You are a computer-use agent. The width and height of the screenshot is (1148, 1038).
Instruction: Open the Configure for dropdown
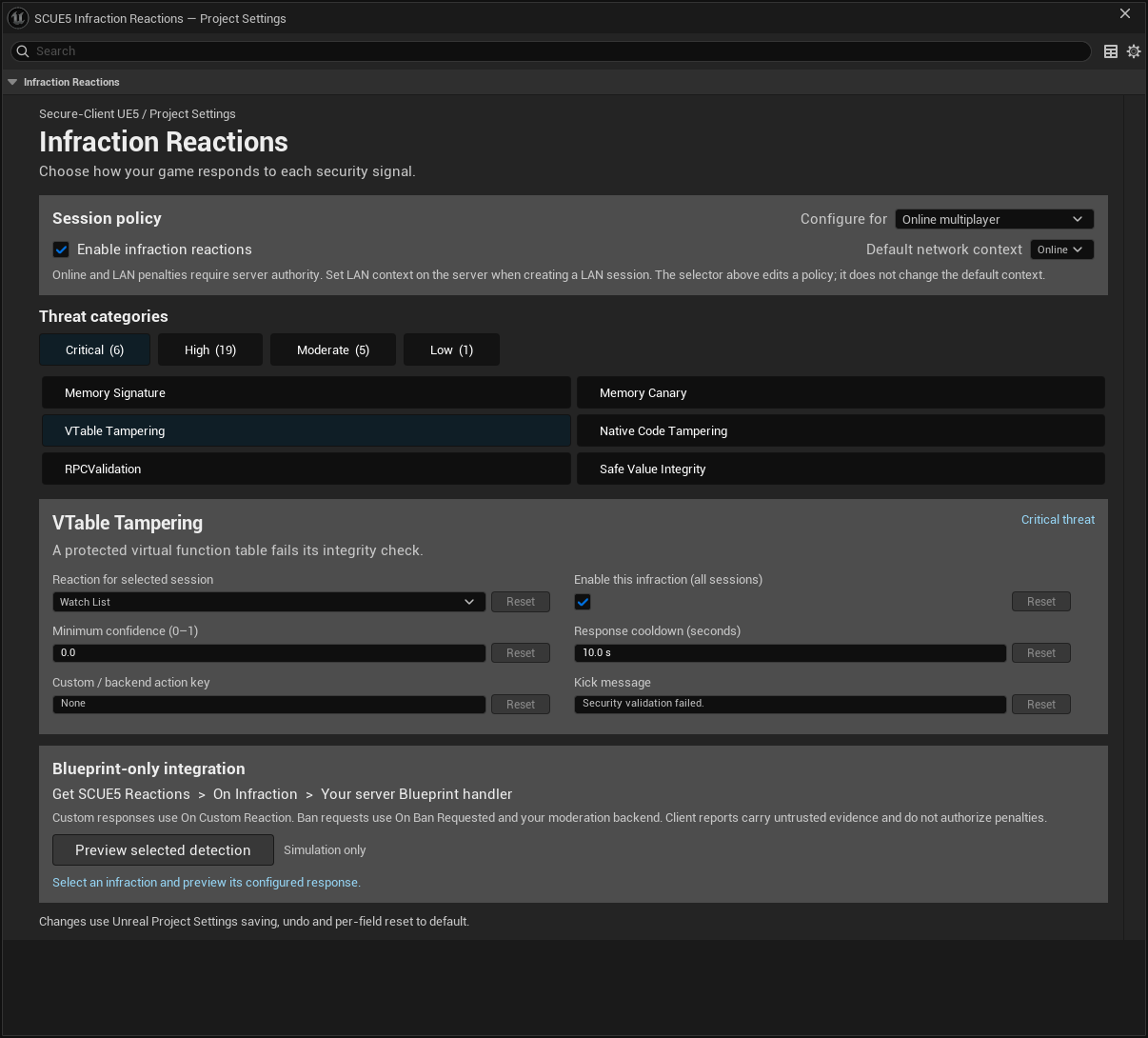click(x=994, y=219)
